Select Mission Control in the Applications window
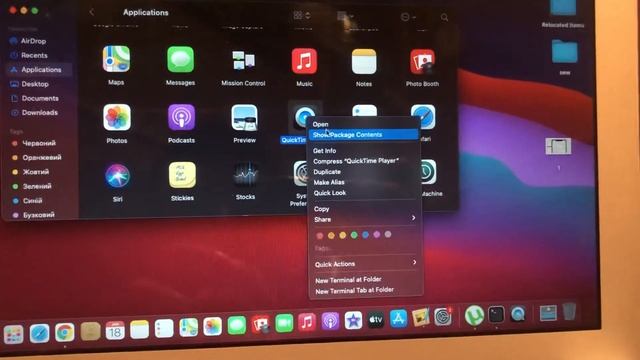Image resolution: width=640 pixels, height=360 pixels. tap(244, 60)
